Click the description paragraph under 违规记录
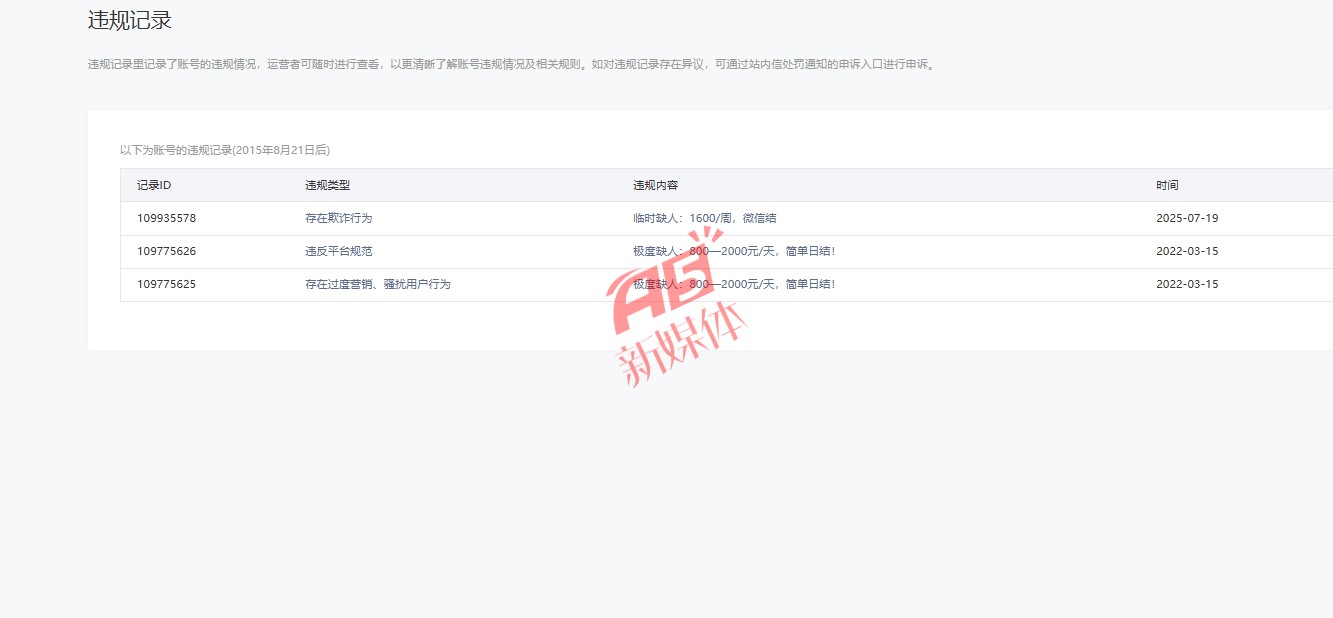The image size is (1333, 618). [x=512, y=64]
